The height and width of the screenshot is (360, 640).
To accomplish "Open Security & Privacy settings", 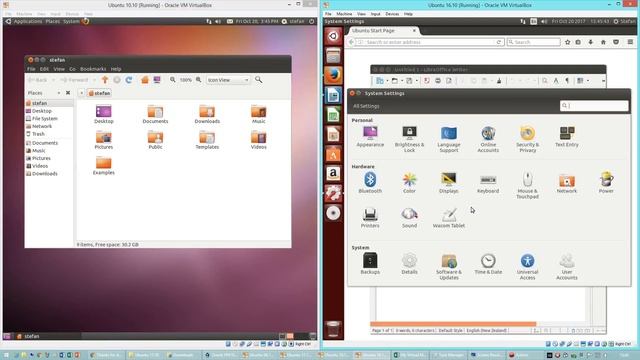I will tap(527, 139).
